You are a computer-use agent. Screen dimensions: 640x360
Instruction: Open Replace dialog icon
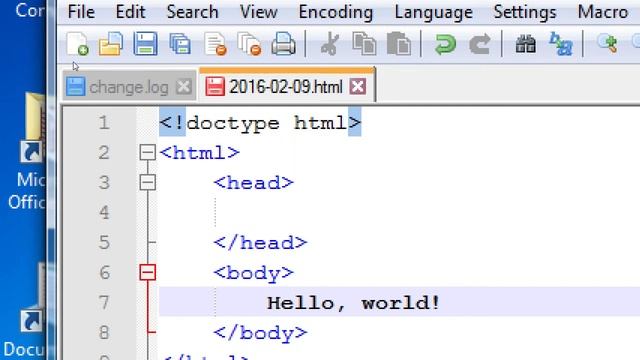[560, 44]
